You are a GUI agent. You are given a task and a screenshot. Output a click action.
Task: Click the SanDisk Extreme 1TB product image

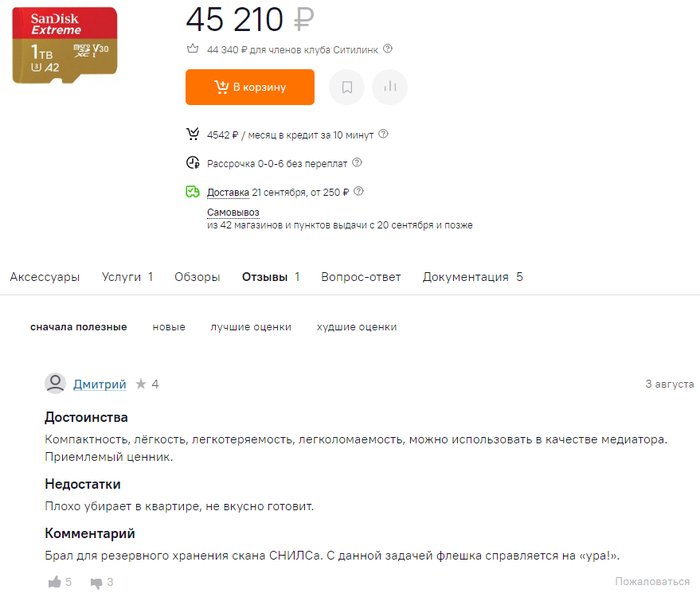coord(65,45)
